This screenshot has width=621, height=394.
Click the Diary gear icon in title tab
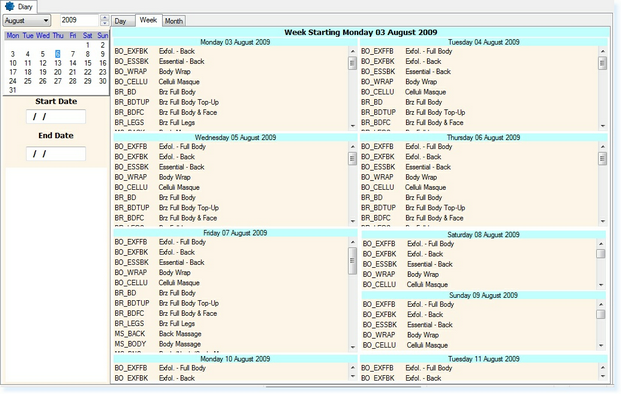pyautogui.click(x=10, y=6)
